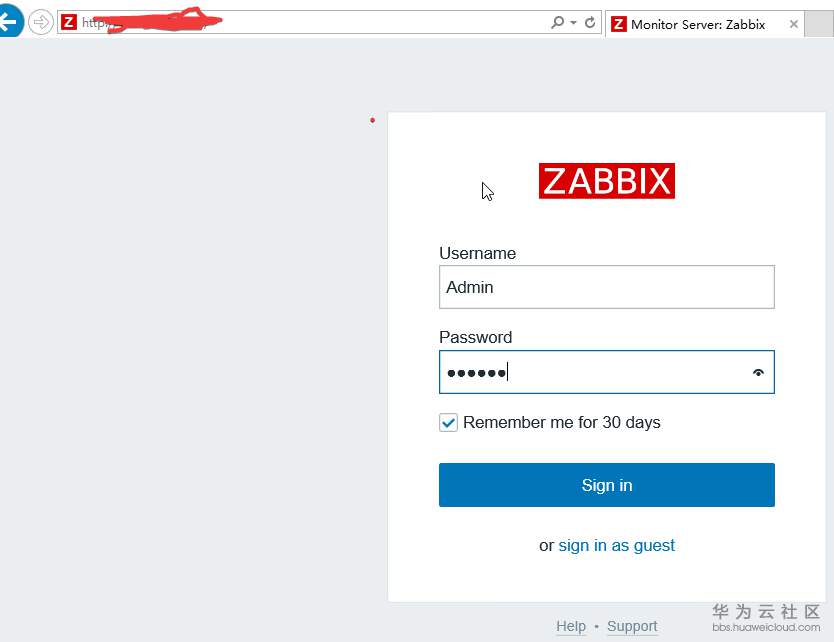Reveal password using the eye icon
834x642 pixels.
758,372
